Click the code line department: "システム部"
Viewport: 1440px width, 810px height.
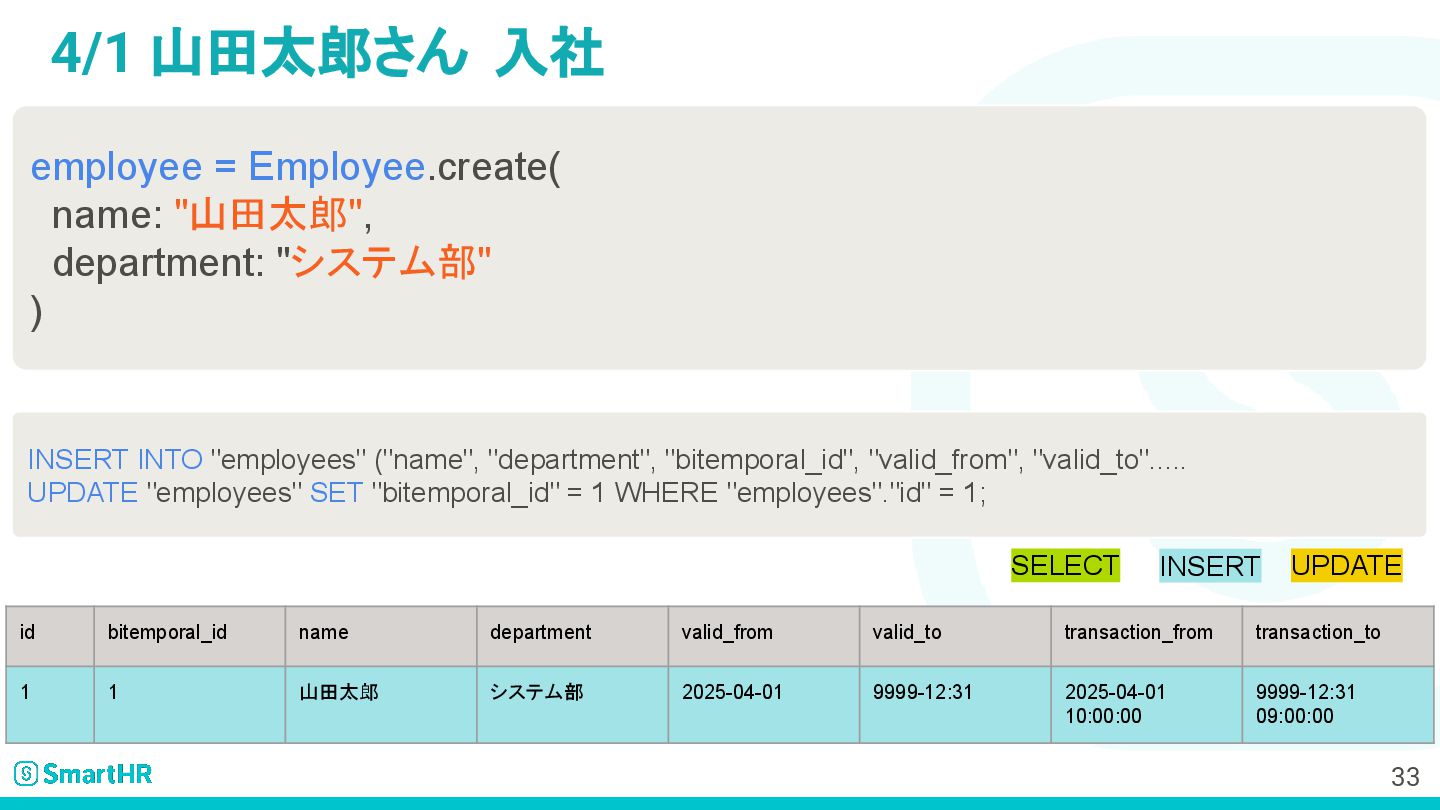tap(272, 263)
